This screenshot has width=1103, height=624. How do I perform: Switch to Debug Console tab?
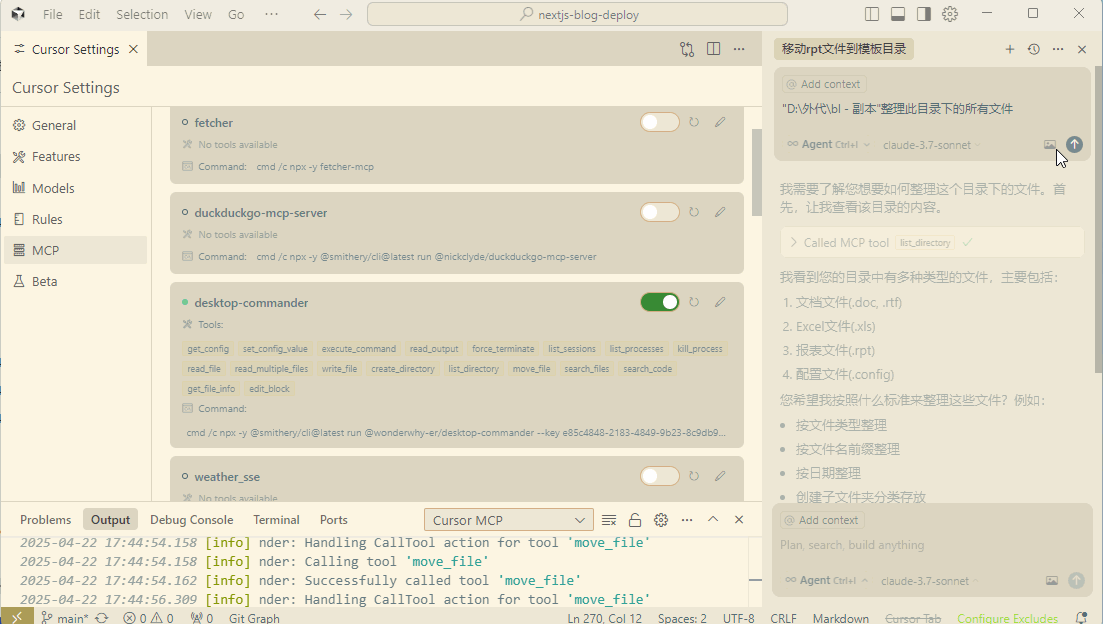[x=191, y=519]
